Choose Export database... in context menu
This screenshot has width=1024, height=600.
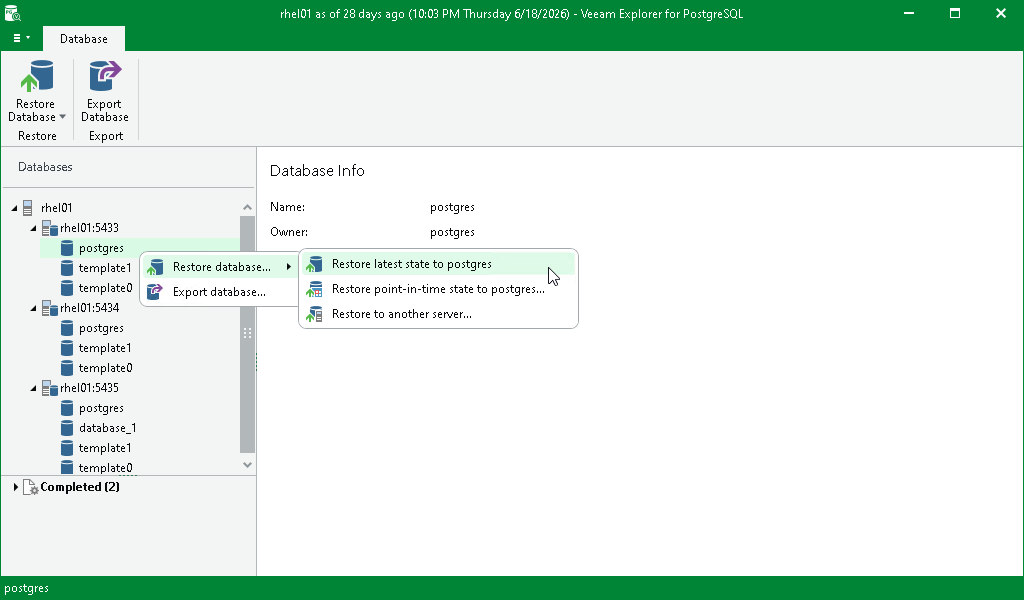pos(219,292)
